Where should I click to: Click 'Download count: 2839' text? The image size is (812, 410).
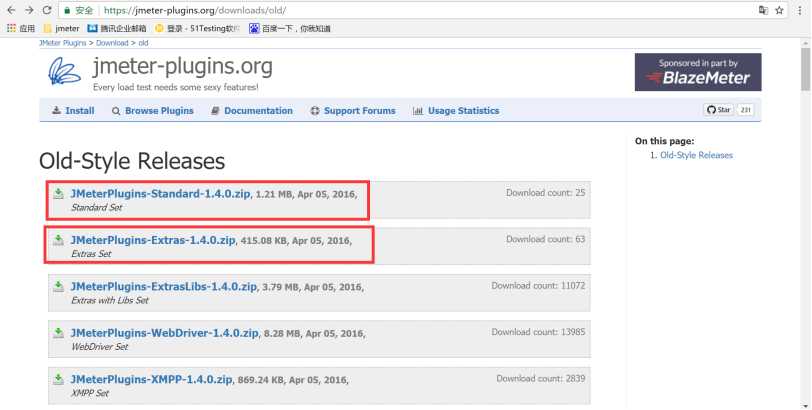pyautogui.click(x=541, y=378)
